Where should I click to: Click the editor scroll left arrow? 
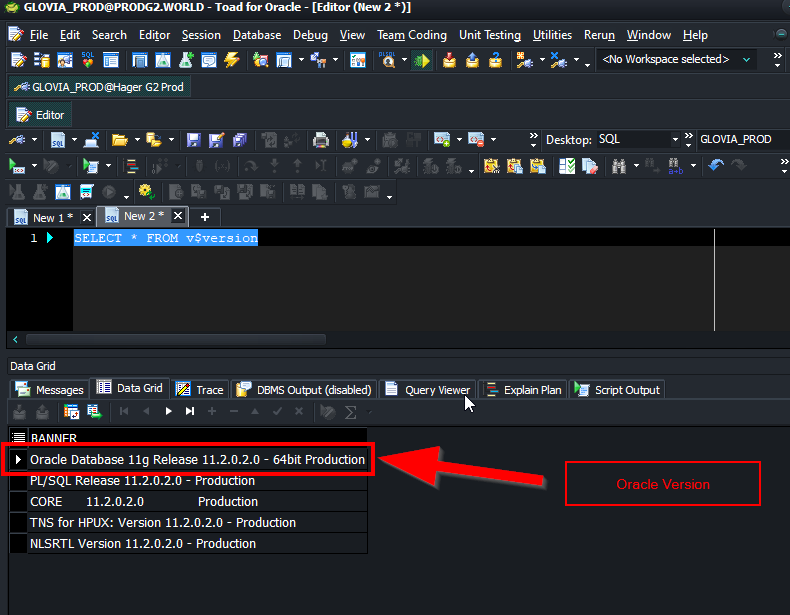coord(15,339)
